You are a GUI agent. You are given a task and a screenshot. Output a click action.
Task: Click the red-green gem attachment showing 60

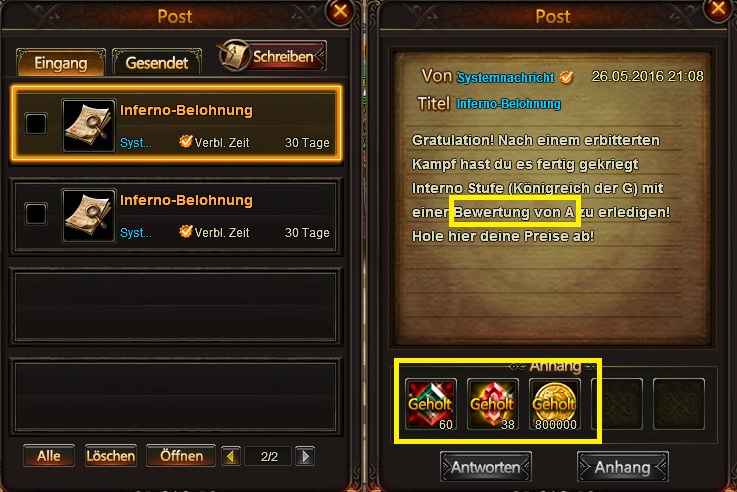431,404
